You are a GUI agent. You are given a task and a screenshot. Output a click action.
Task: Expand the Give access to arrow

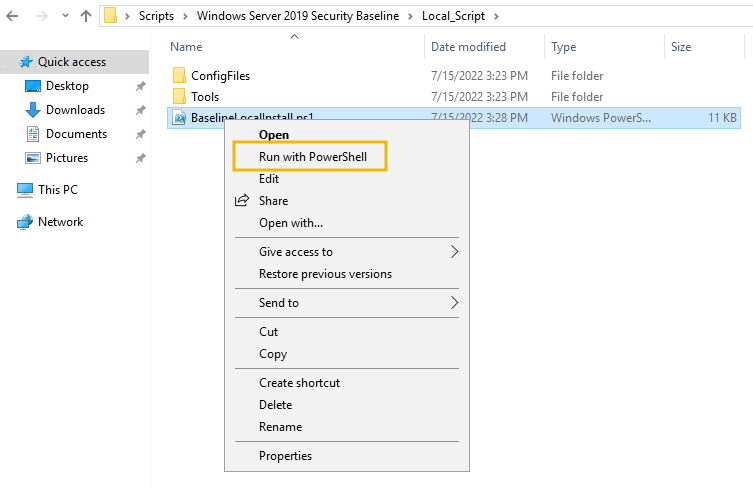(x=454, y=252)
